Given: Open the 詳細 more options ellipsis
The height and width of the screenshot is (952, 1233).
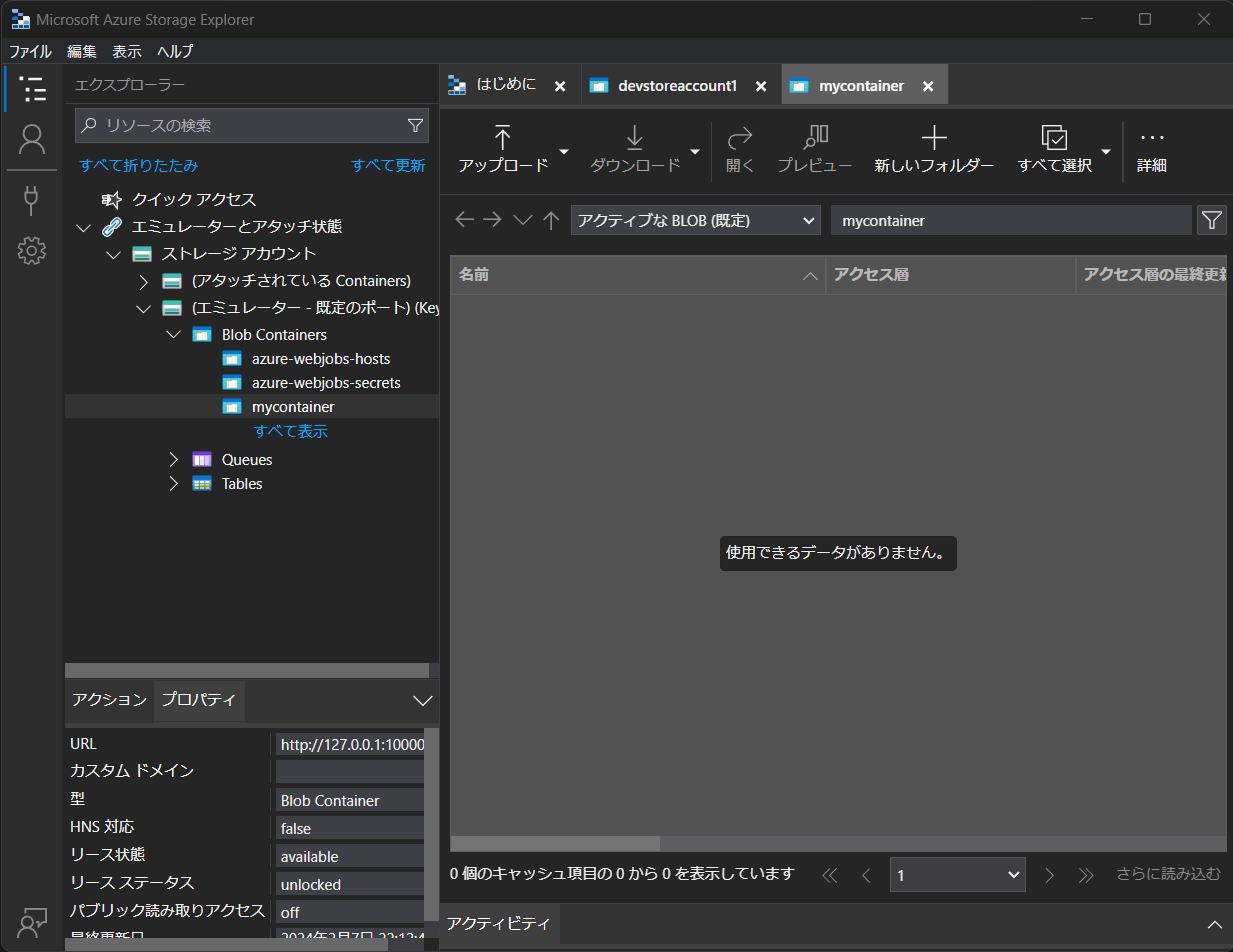Looking at the screenshot, I should pyautogui.click(x=1152, y=151).
